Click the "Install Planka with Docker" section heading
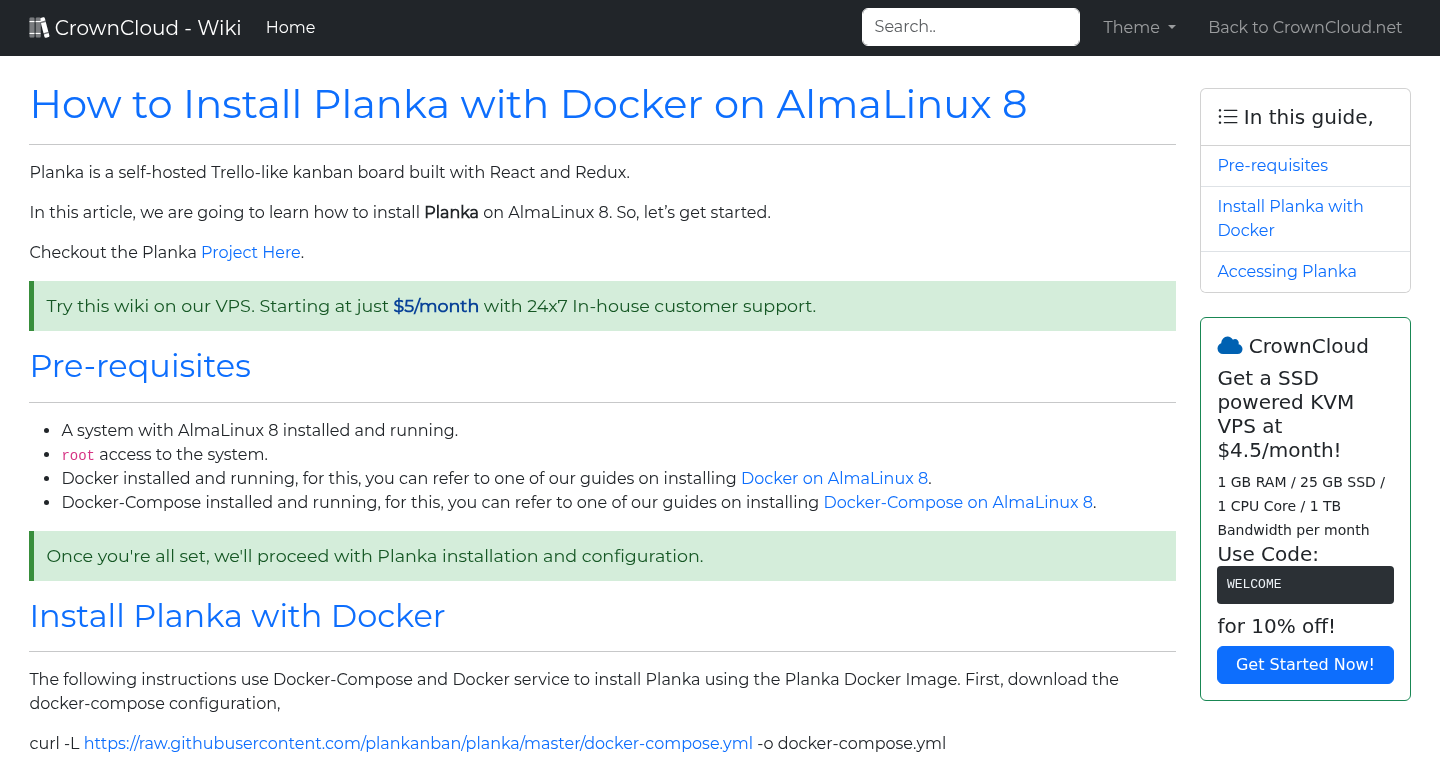The height and width of the screenshot is (761, 1440). (237, 616)
